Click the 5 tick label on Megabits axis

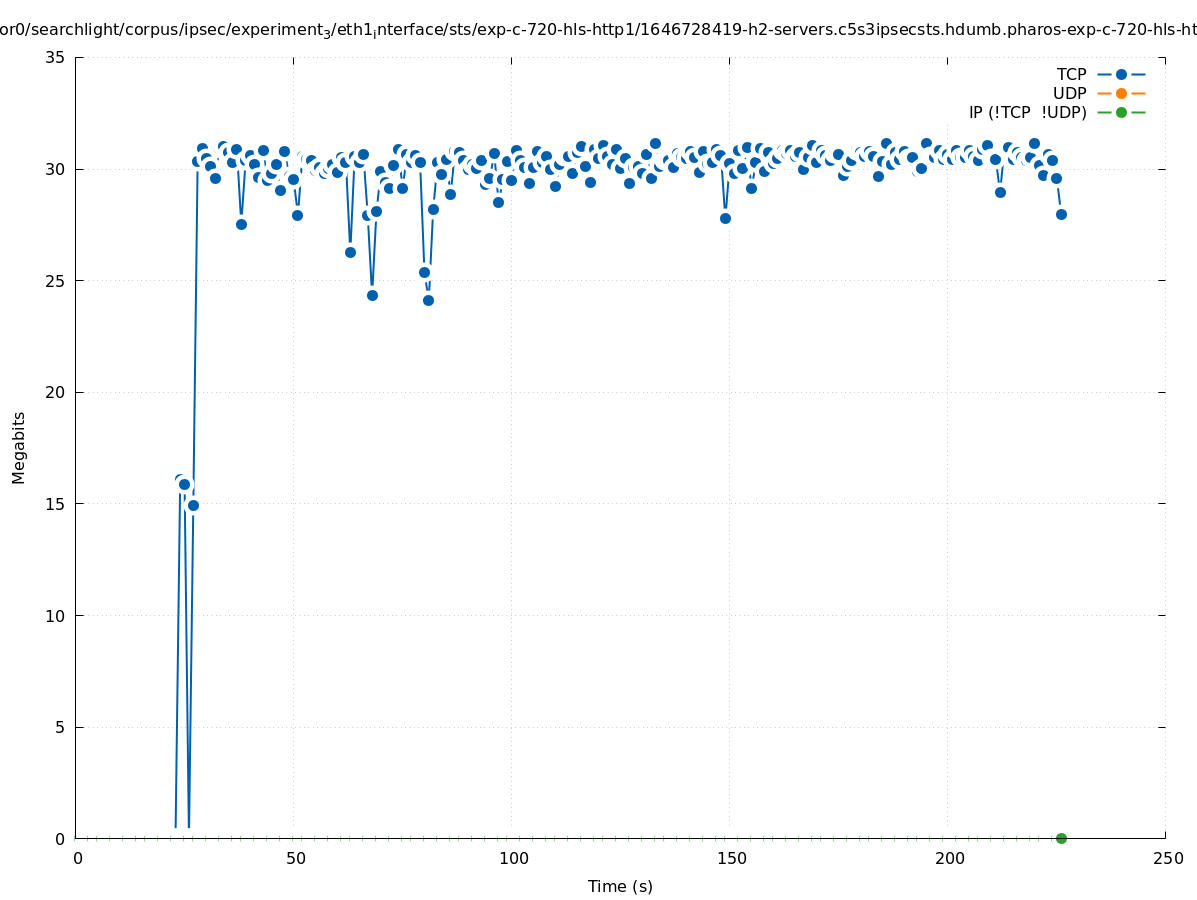[60, 727]
